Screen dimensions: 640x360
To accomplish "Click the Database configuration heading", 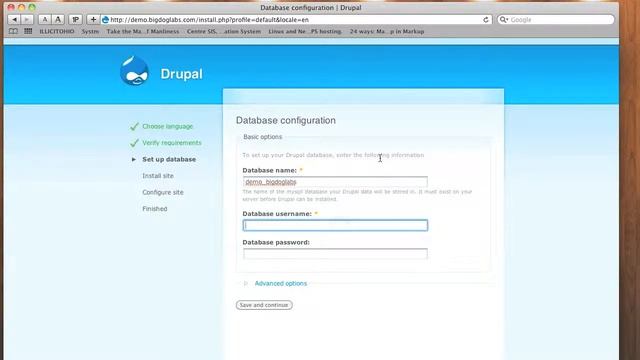I will [286, 120].
